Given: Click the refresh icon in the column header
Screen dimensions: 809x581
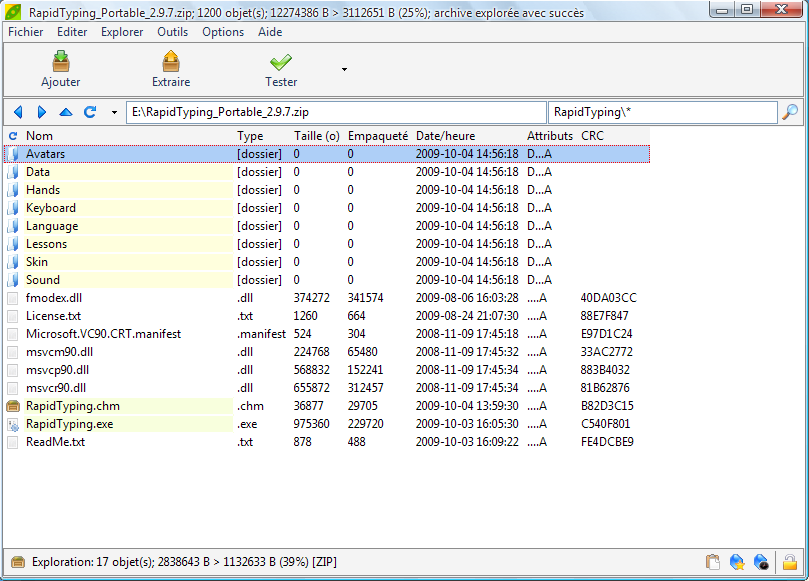Looking at the screenshot, I should pos(13,136).
